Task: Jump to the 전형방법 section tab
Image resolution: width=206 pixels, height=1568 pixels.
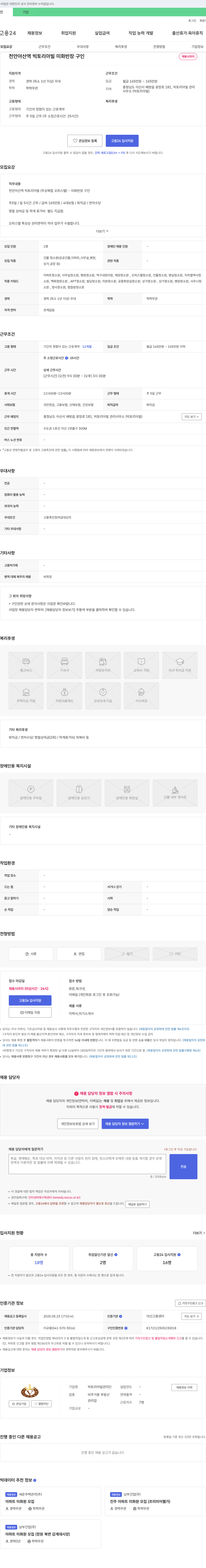Action: click(159, 47)
